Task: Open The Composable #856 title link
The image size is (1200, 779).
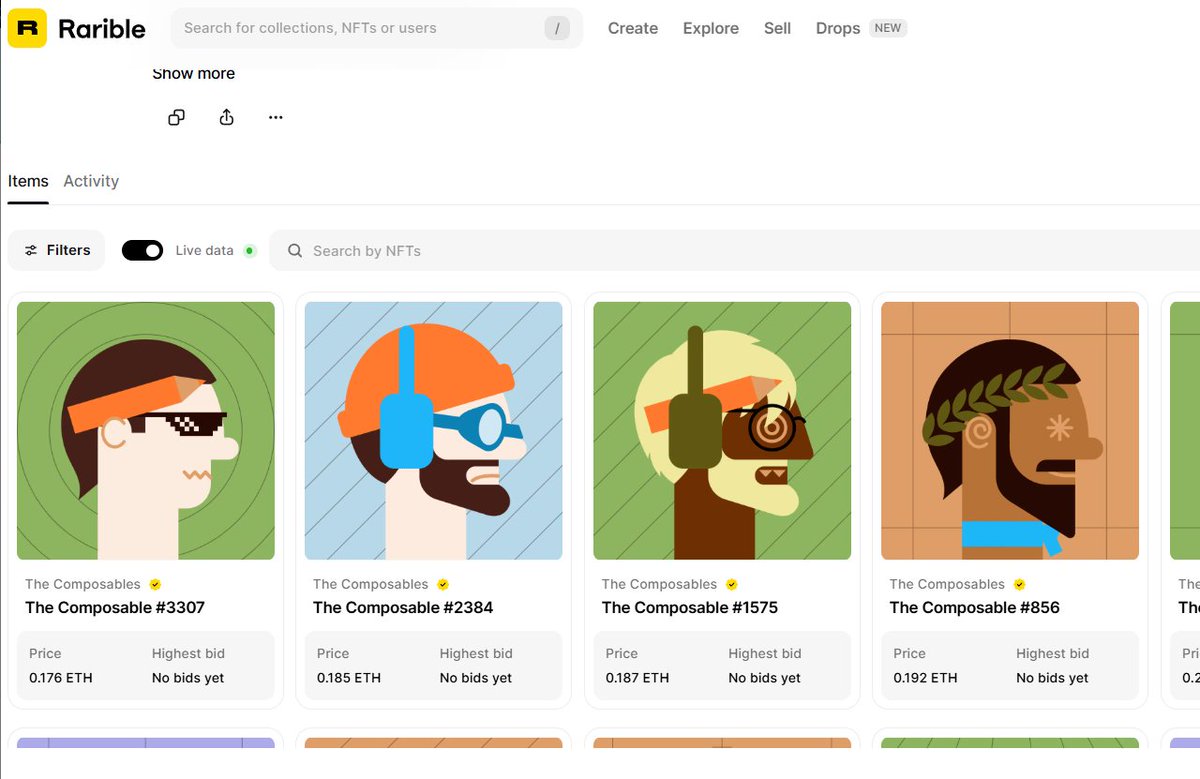Action: point(975,607)
